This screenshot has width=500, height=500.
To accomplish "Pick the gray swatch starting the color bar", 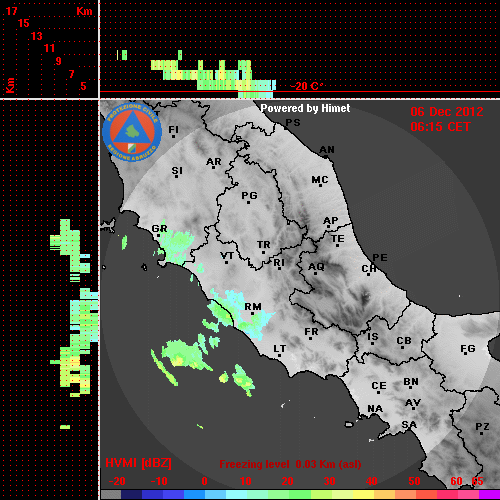I will 111,494.
